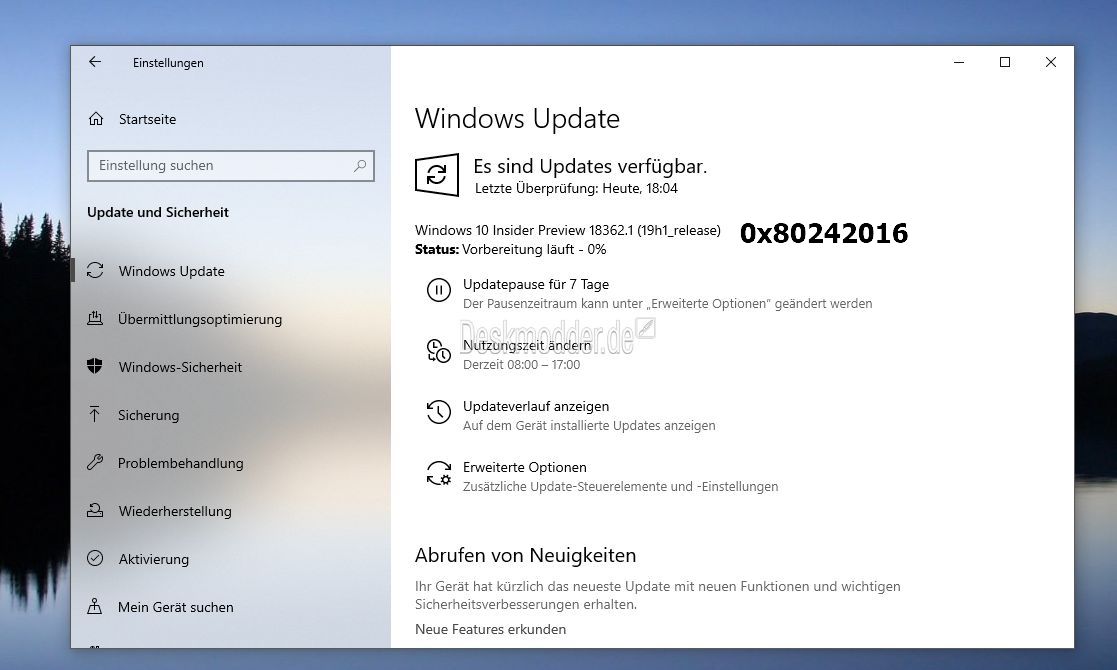
Task: Click the gear icon for Erweiterte Optionen
Action: click(439, 473)
